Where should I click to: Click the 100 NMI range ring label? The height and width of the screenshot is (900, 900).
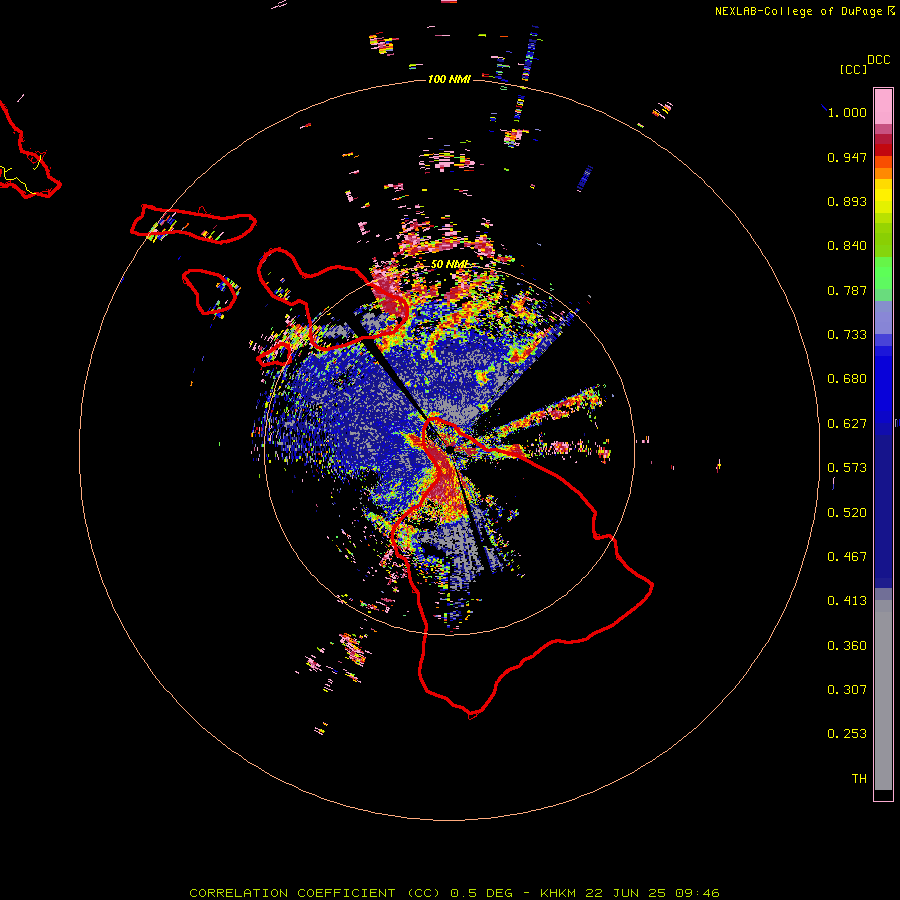pos(449,79)
